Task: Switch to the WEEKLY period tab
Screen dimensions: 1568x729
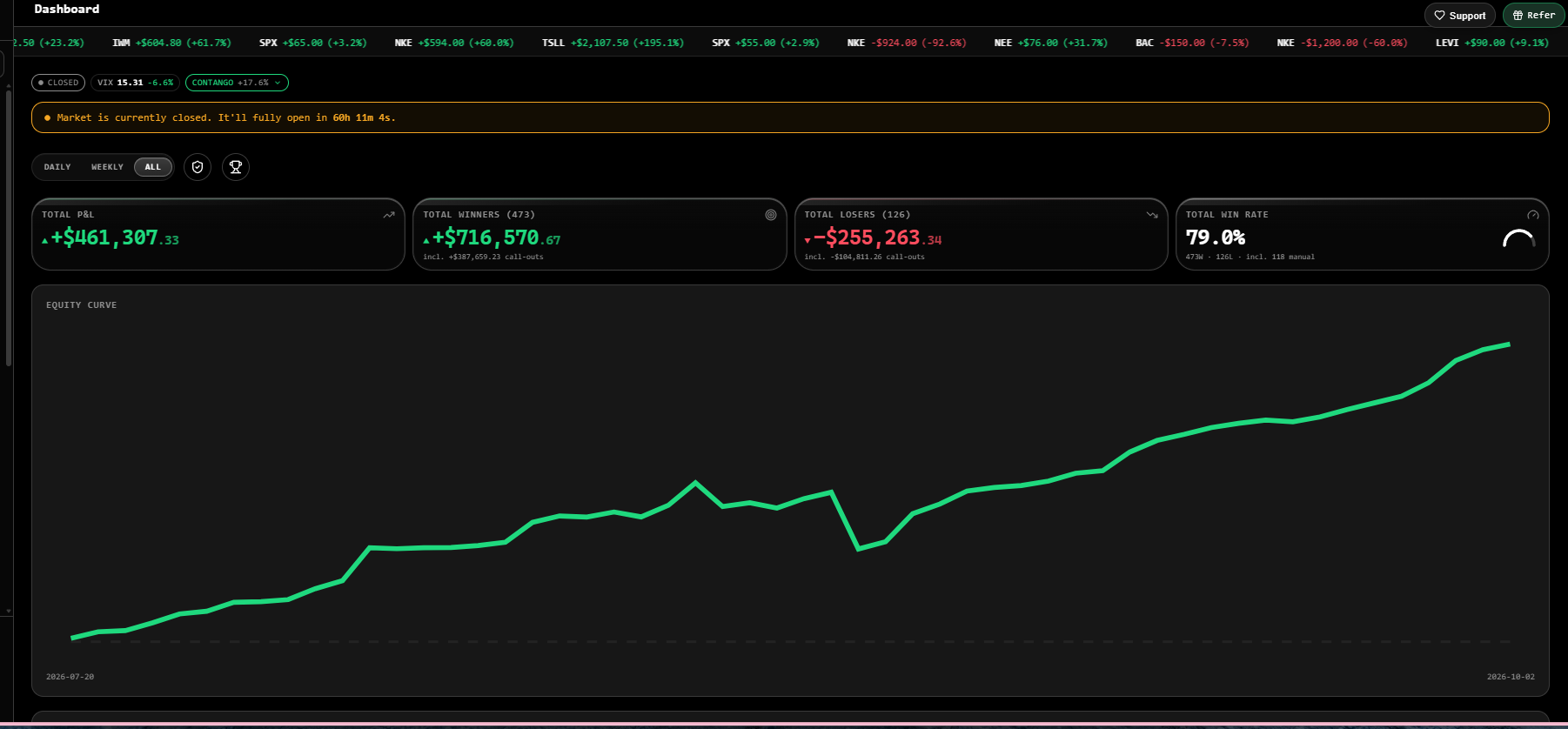Action: (107, 167)
